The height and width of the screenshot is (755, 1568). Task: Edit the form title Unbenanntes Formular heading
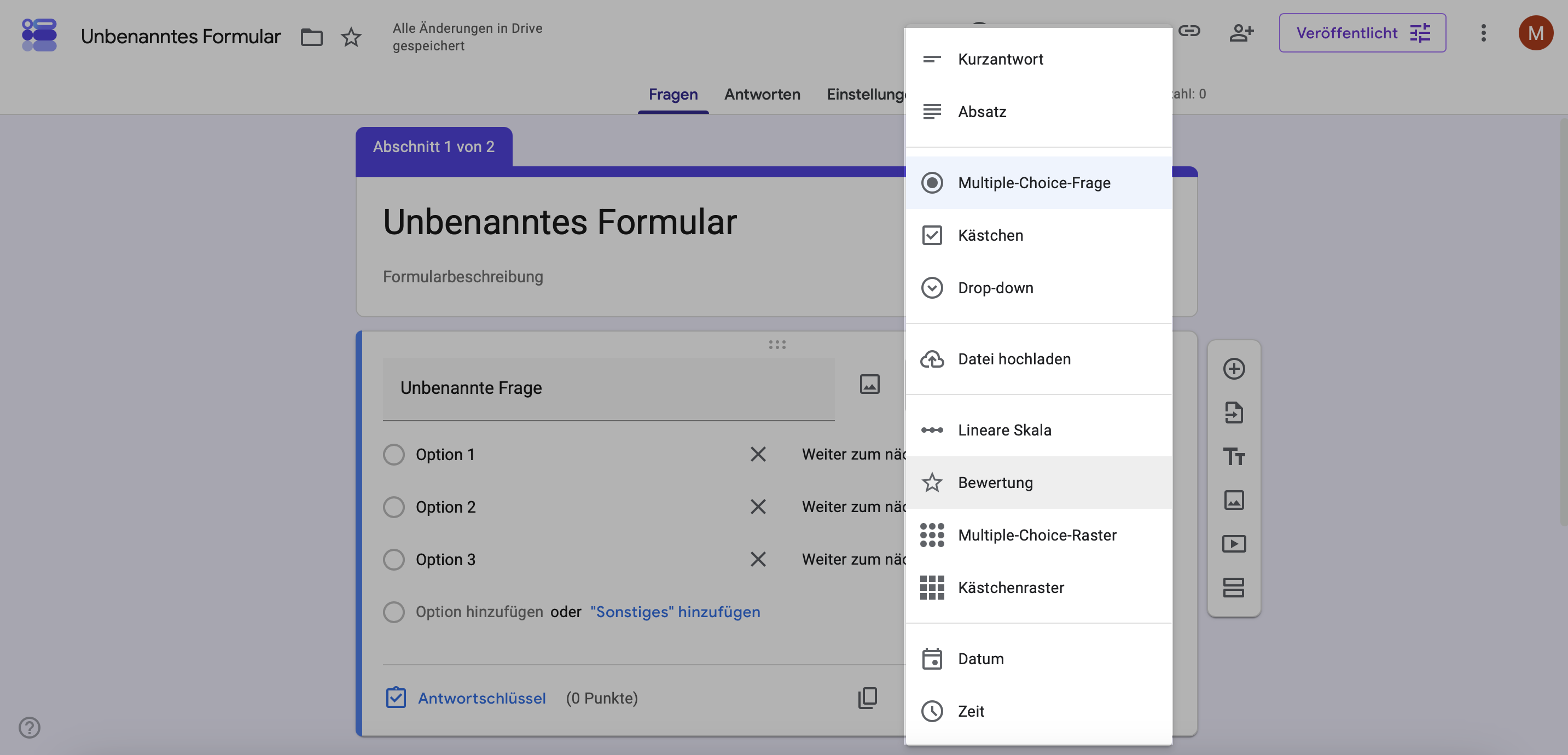click(x=559, y=221)
